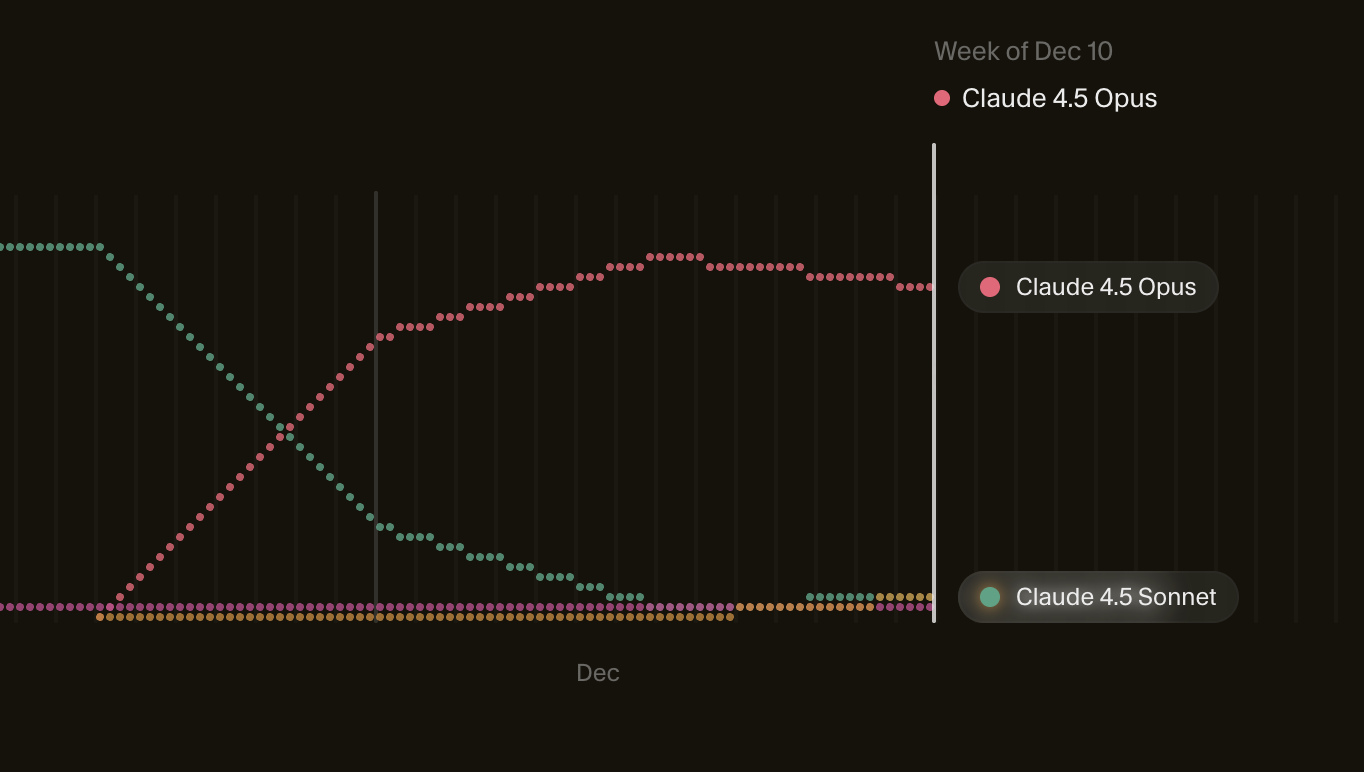This screenshot has width=1364, height=772.
Task: Select the Claude 4.5 Sonnet pill label text
Action: pos(1115,597)
